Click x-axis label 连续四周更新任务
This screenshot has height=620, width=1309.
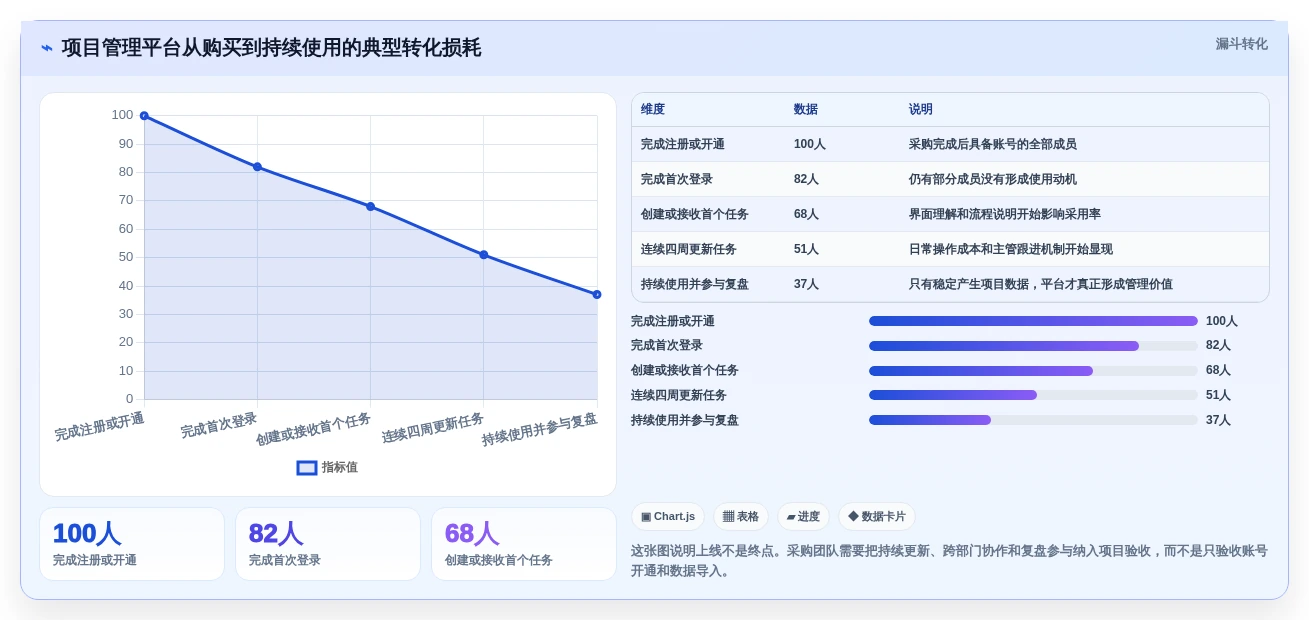[433, 428]
